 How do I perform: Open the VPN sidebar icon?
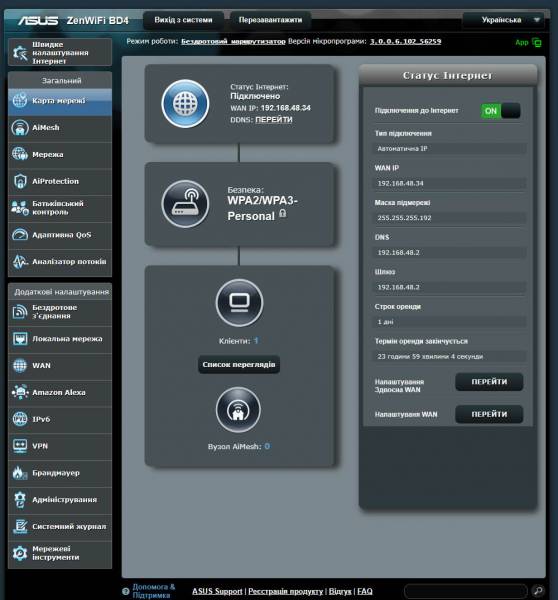(20, 446)
